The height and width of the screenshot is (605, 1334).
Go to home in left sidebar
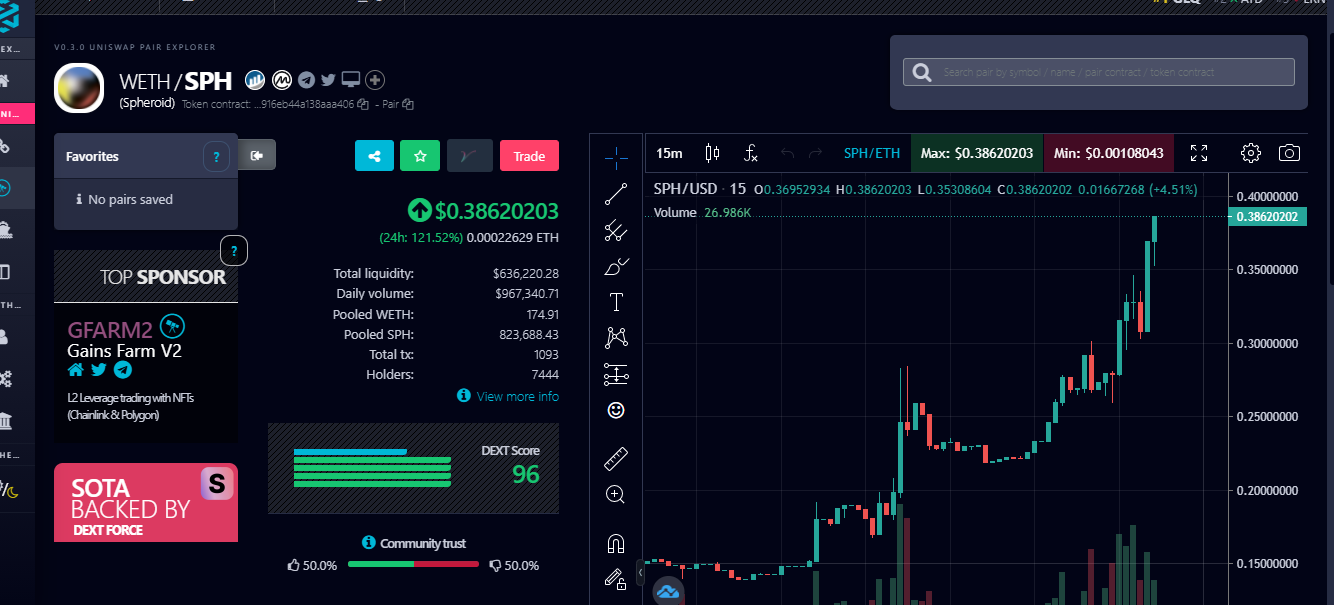6,81
